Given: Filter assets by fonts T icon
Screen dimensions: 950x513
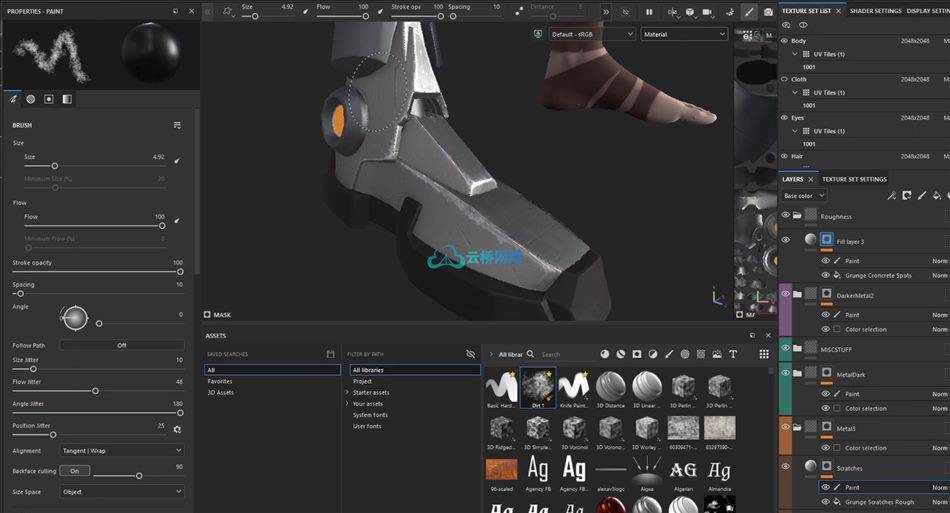Looking at the screenshot, I should [733, 354].
